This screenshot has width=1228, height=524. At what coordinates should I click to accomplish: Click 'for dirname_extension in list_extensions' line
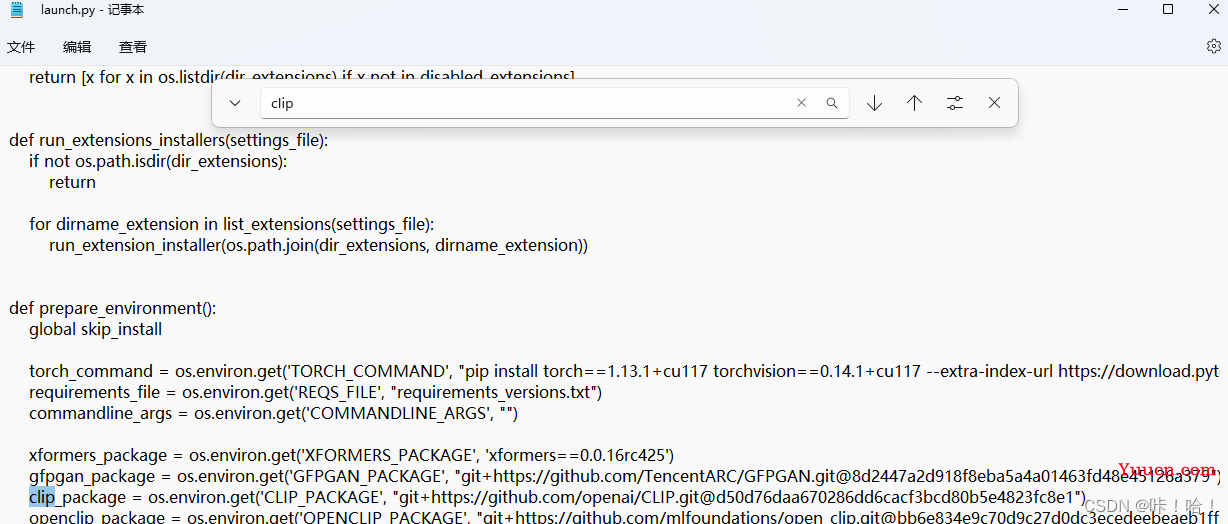tap(231, 224)
